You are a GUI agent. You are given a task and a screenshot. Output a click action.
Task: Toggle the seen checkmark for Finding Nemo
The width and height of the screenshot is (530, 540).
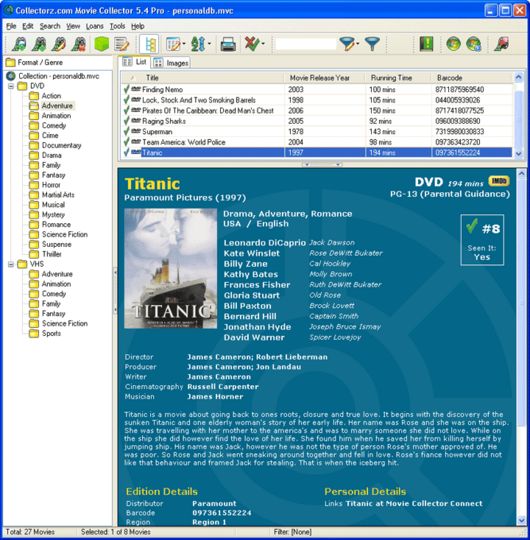tap(126, 90)
